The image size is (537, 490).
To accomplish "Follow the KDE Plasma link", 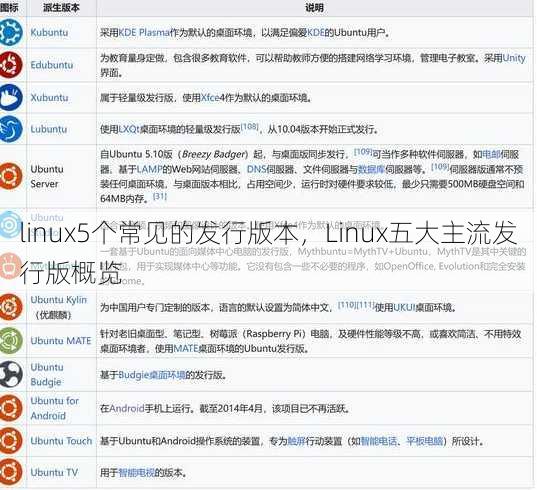I will point(144,33).
